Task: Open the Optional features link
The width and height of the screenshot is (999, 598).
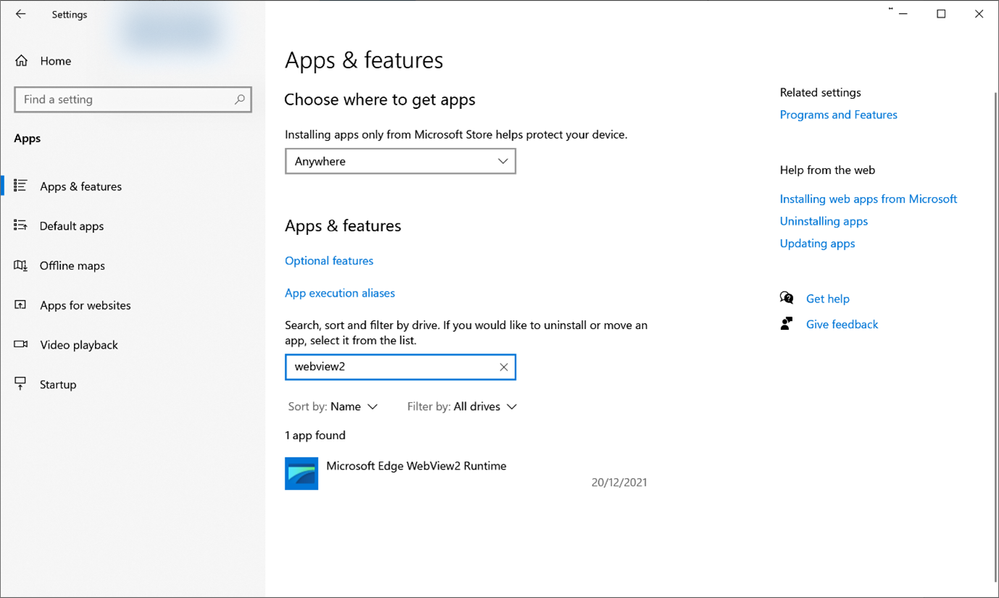Action: [x=329, y=260]
